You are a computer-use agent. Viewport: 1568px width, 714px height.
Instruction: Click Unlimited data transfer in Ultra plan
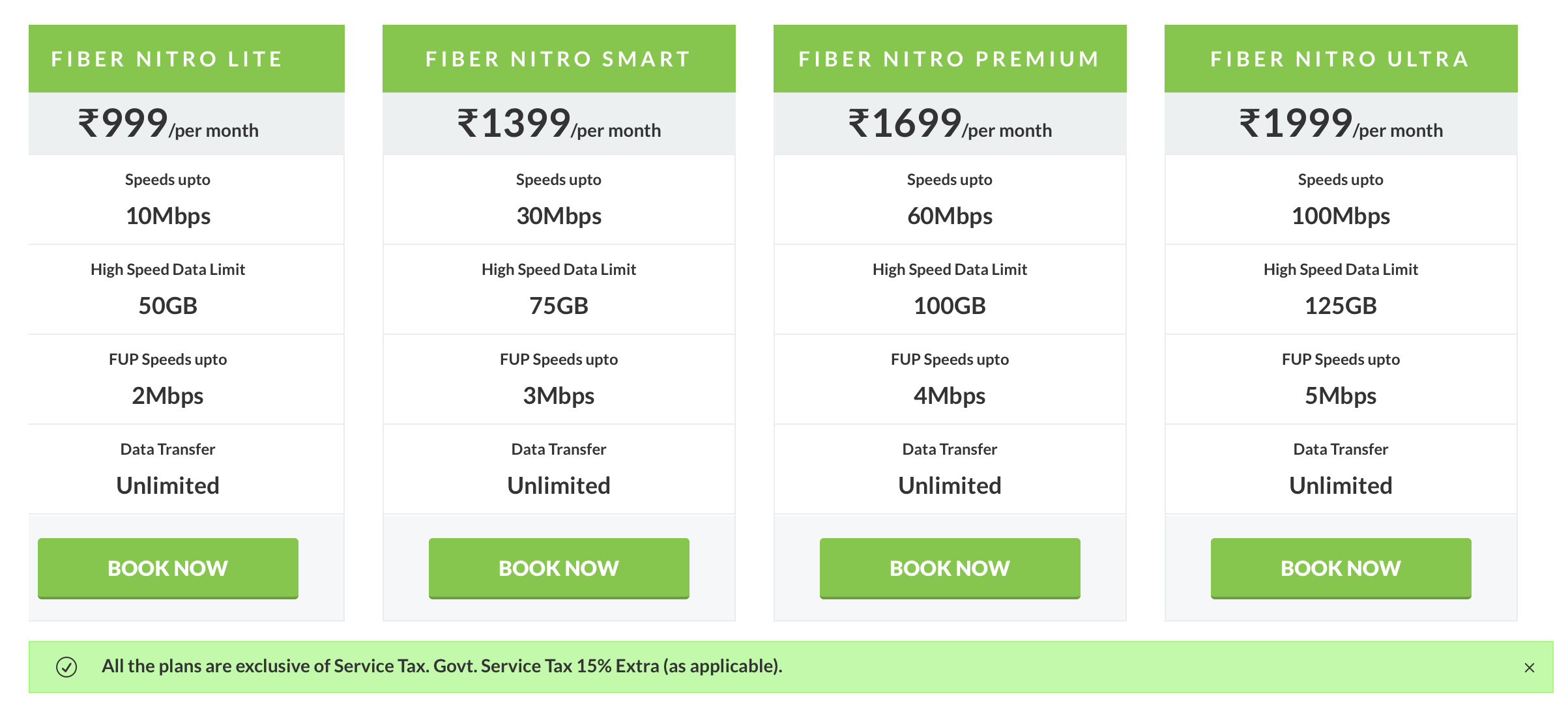pyautogui.click(x=1341, y=486)
